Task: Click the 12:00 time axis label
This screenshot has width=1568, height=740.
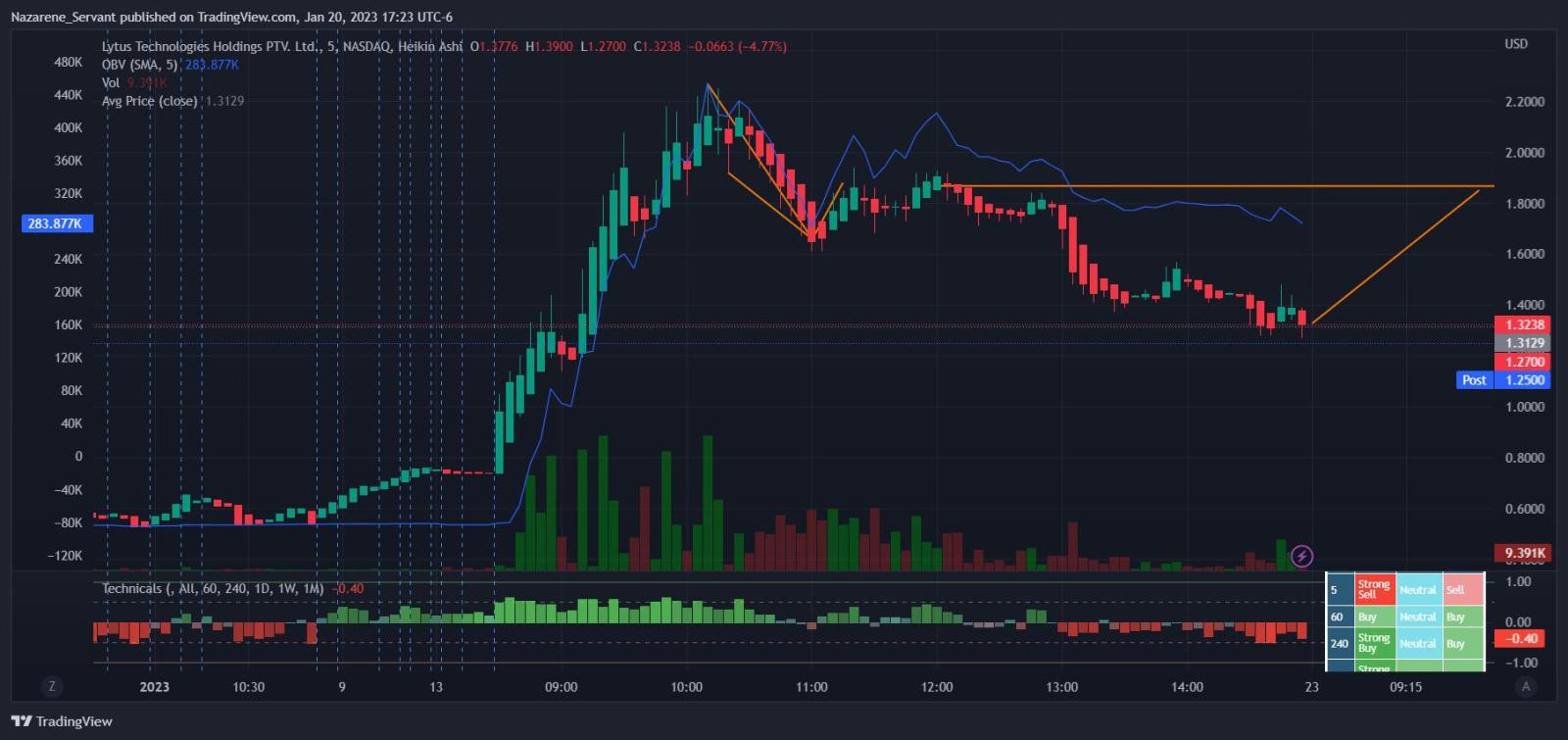Action: (937, 687)
